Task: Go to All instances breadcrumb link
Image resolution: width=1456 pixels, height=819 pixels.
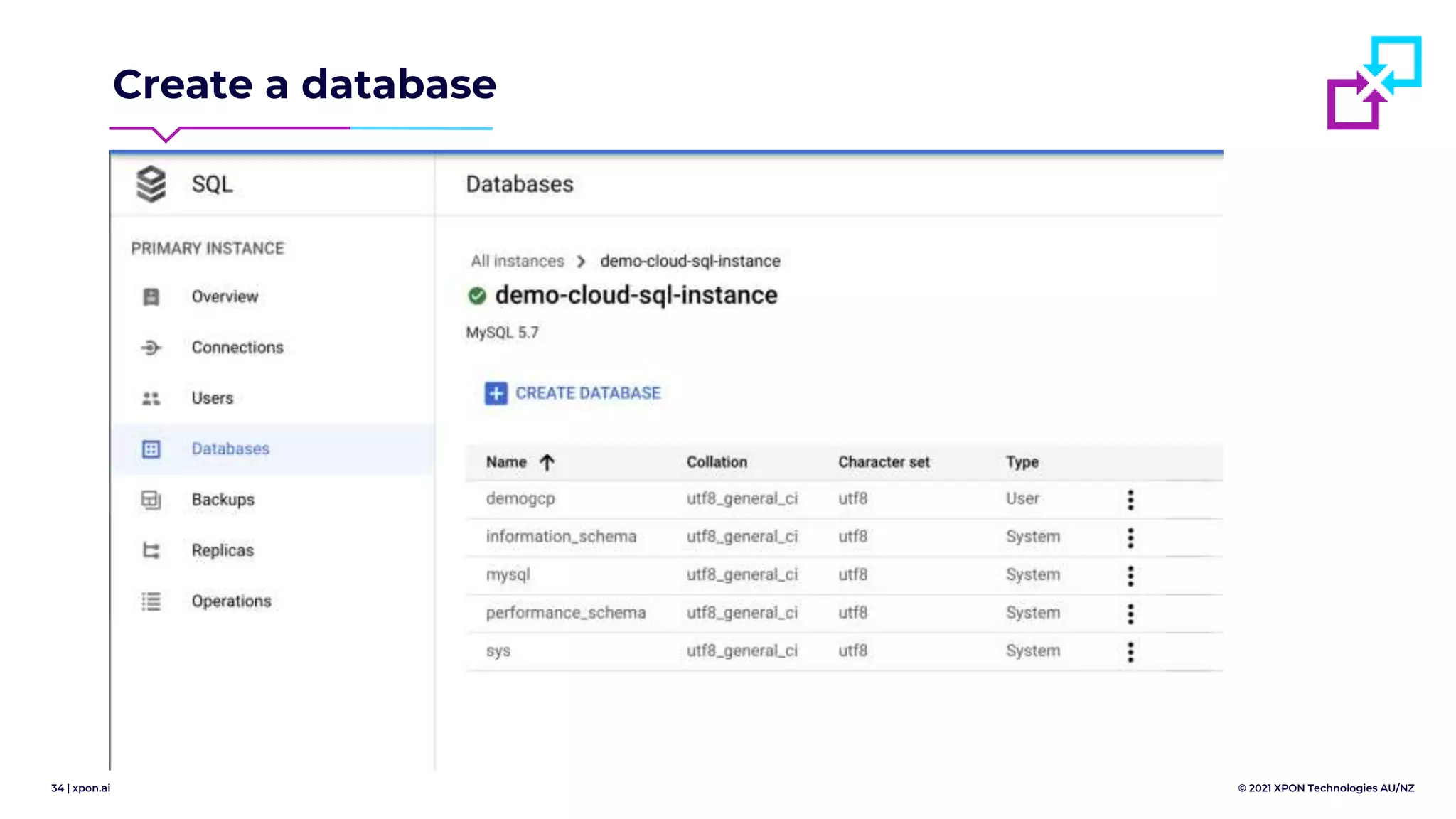Action: click(517, 262)
